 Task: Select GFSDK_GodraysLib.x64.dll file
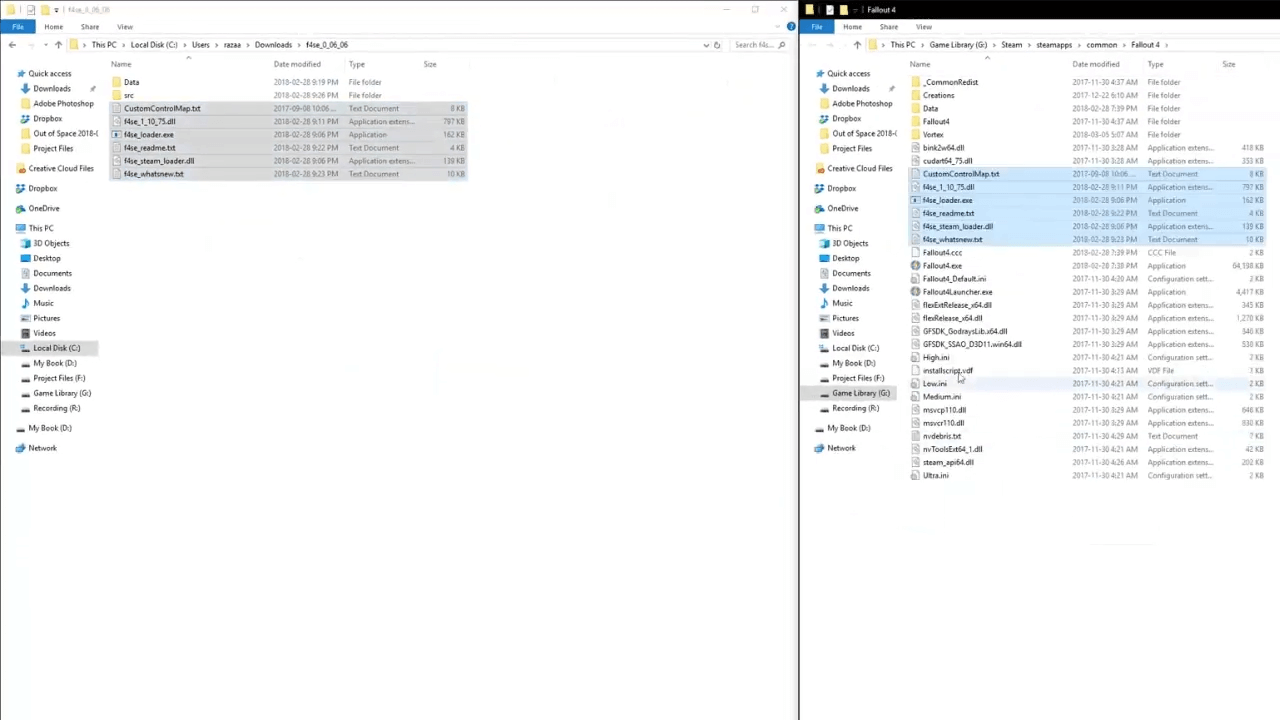965,331
